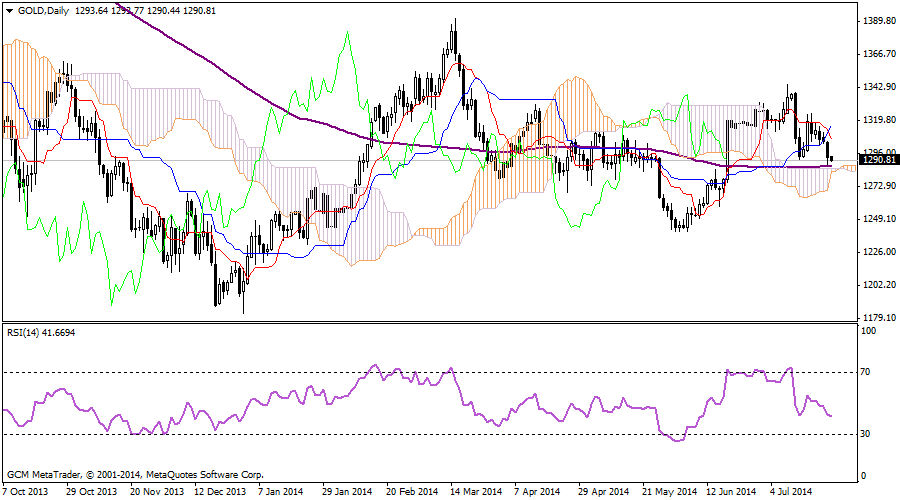Click the 1319.80 price axis label
This screenshot has height=500, width=900.
click(879, 120)
